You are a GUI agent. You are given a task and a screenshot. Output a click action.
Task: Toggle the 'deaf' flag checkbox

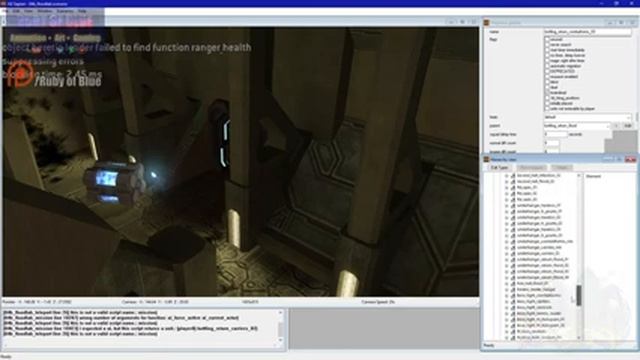[547, 87]
